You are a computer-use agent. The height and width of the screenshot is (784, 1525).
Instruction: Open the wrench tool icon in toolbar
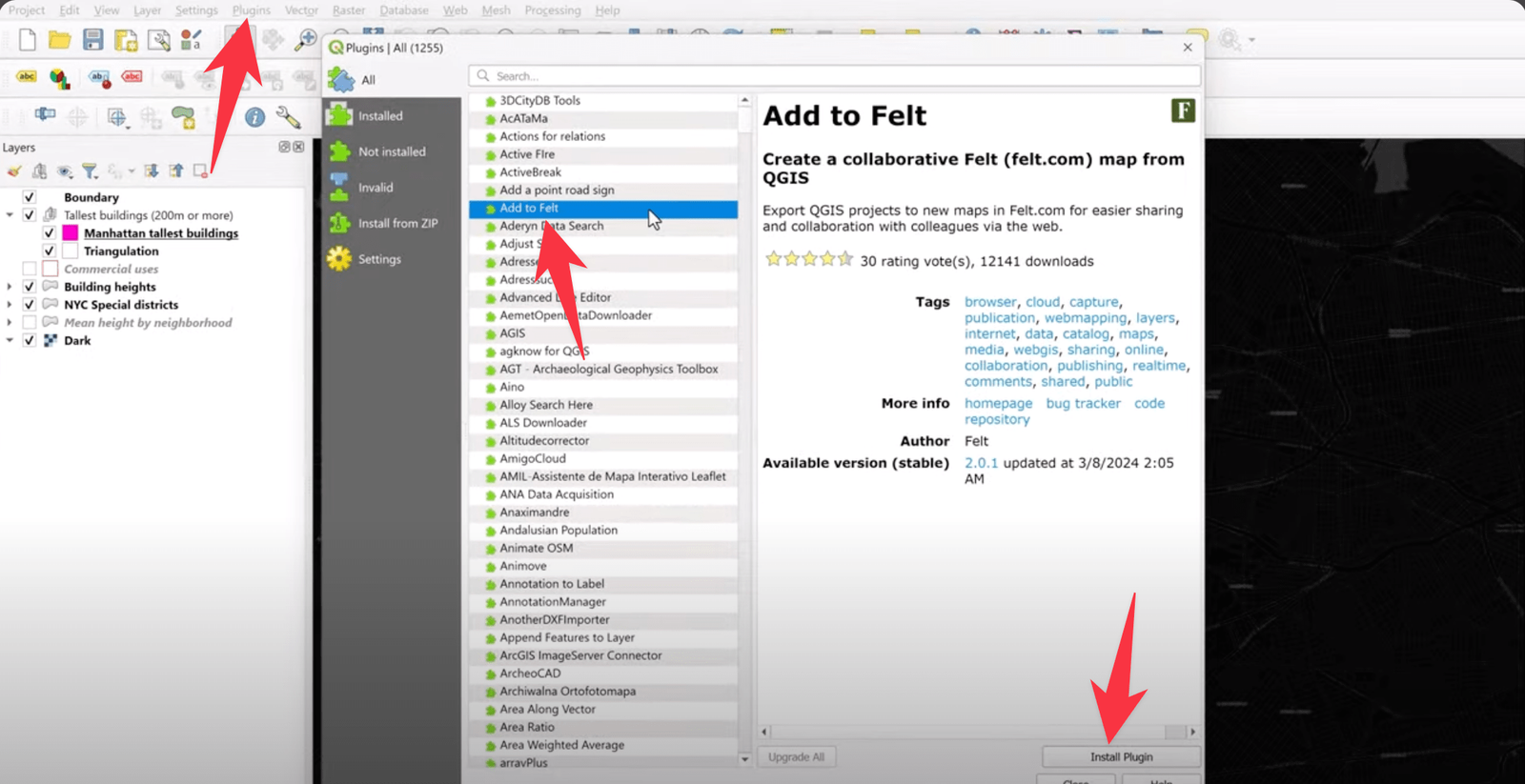pos(288,117)
